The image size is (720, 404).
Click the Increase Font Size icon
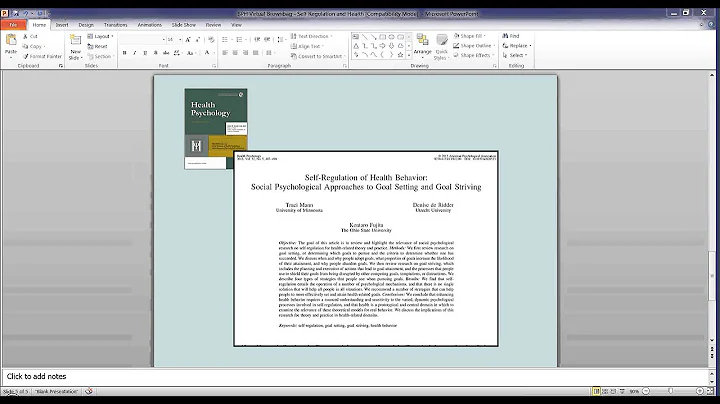click(x=188, y=40)
